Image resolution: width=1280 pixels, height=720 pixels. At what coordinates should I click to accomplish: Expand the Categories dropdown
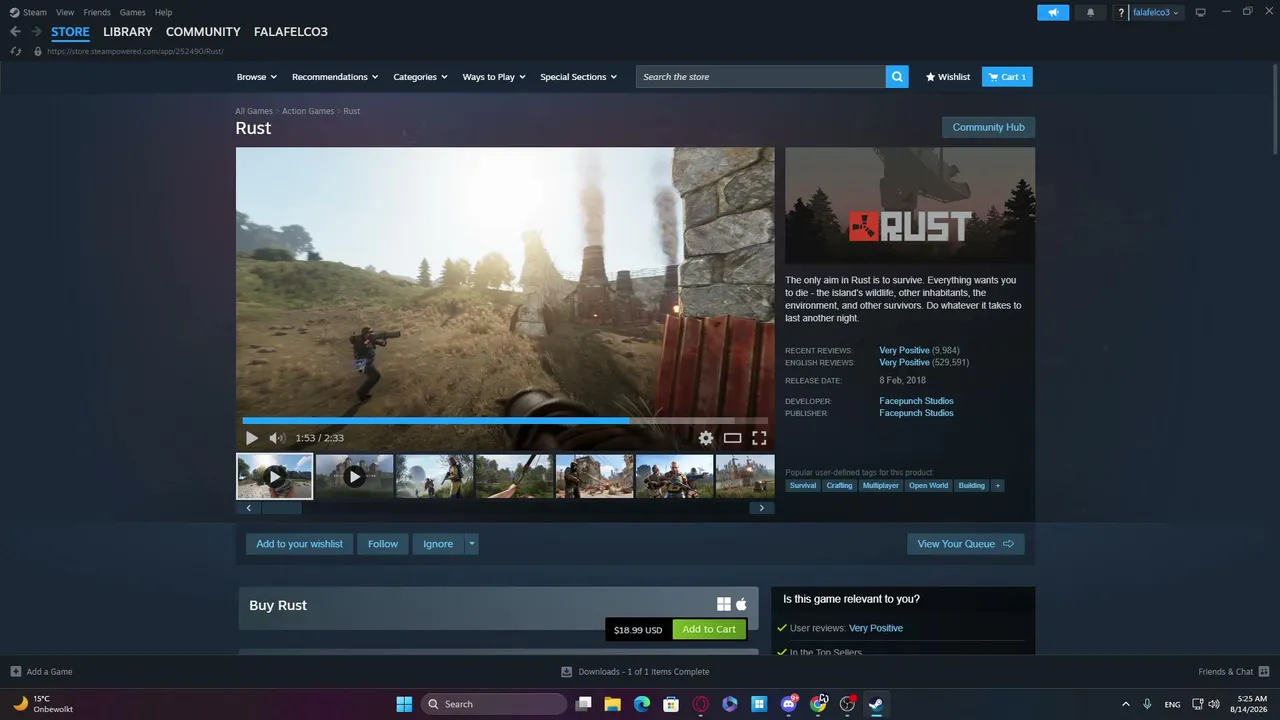click(420, 77)
